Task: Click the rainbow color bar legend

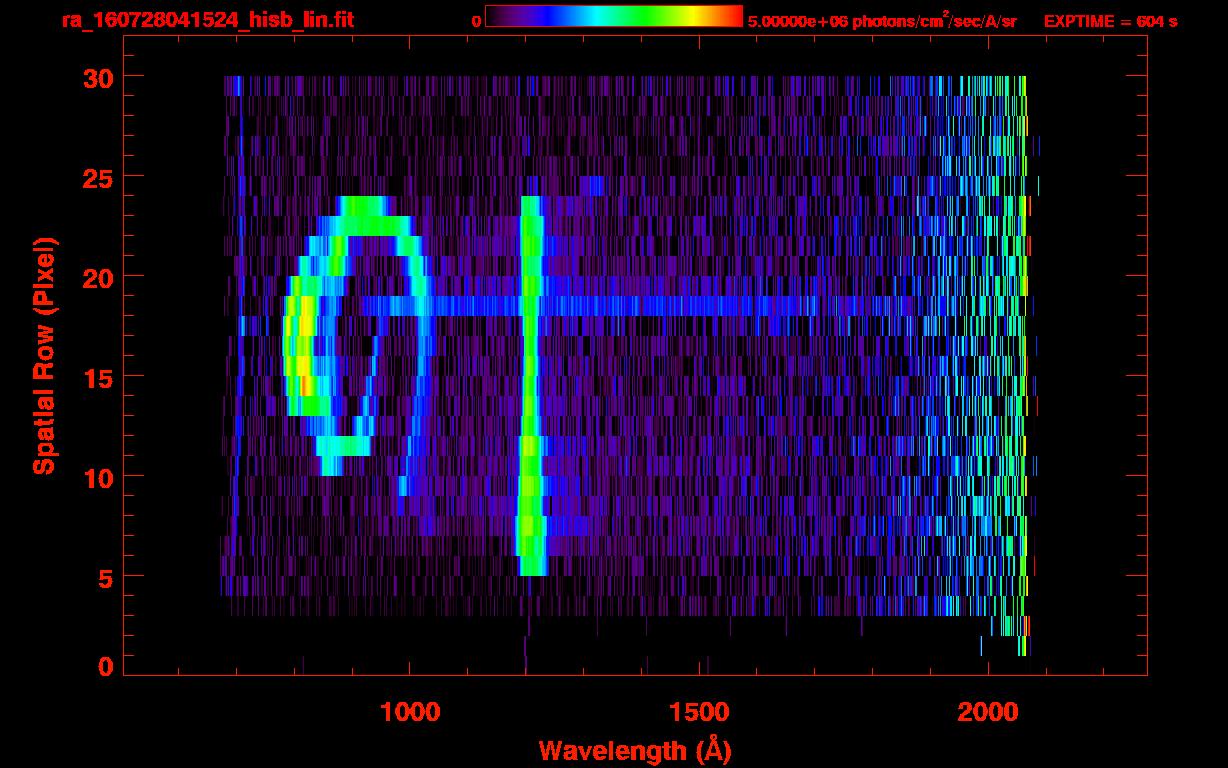Action: [x=614, y=16]
